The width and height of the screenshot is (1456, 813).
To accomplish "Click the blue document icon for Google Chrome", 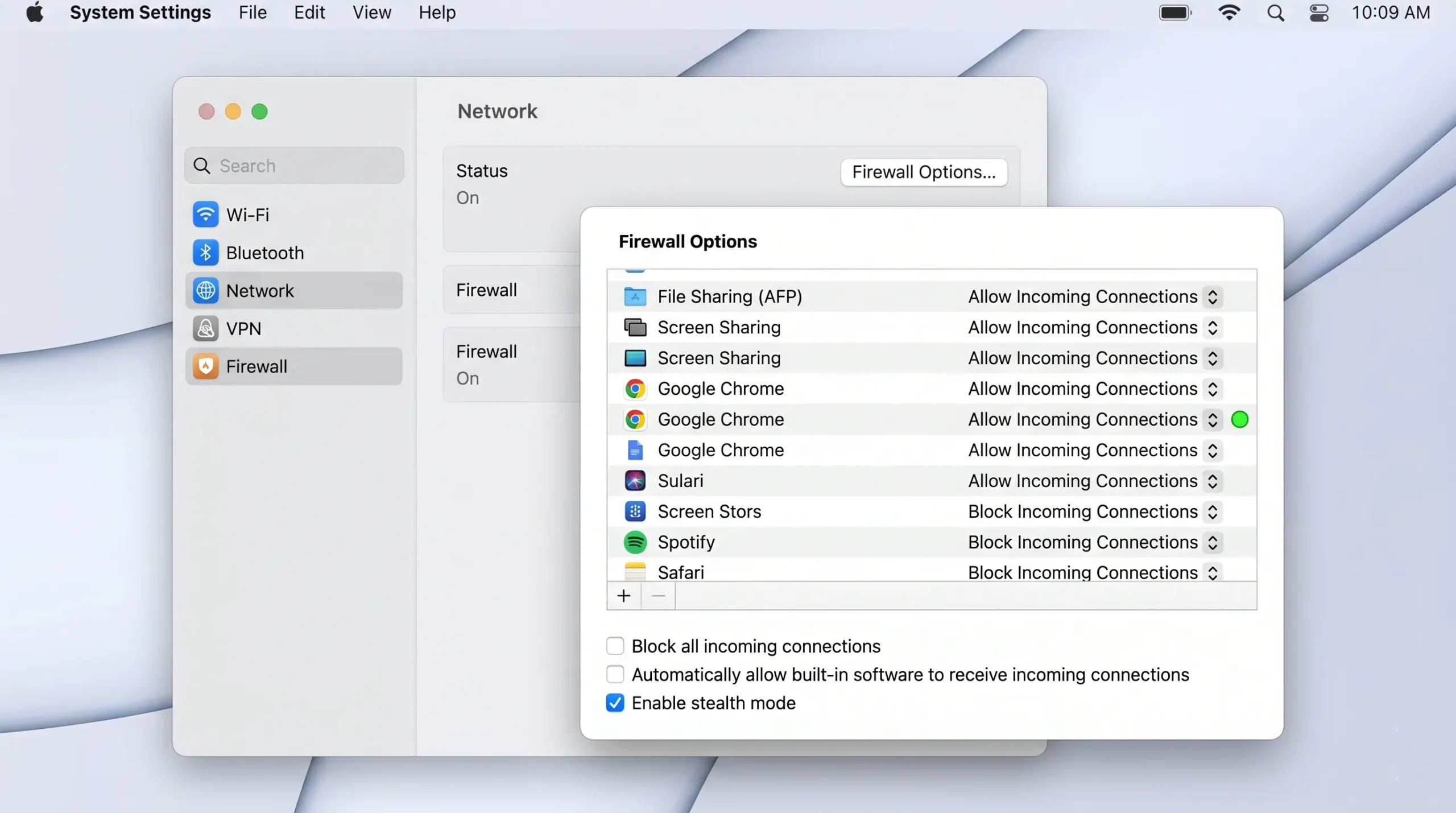I will point(635,451).
